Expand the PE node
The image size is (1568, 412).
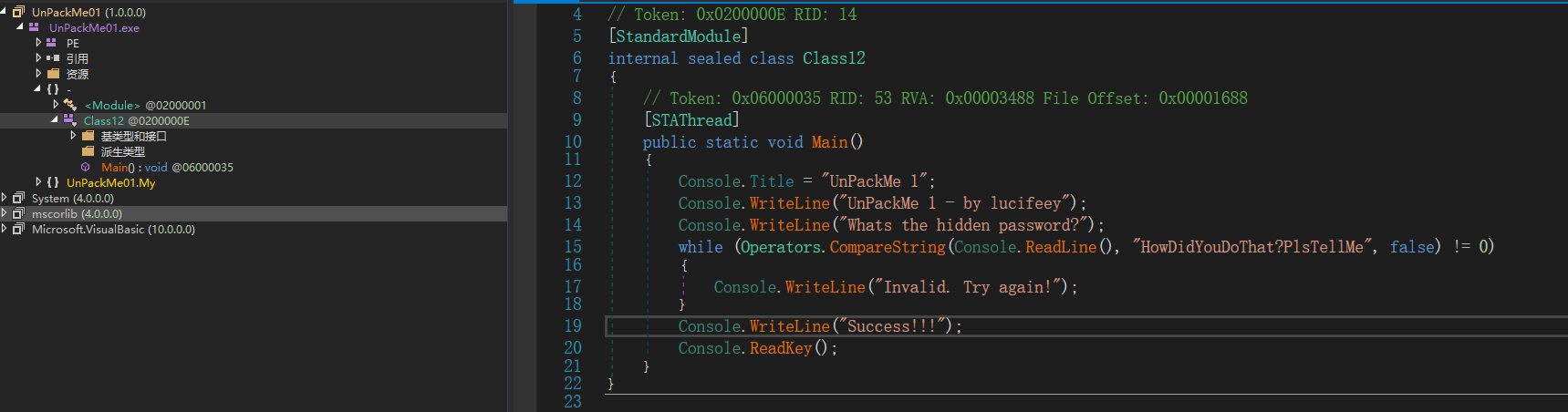pyautogui.click(x=37, y=43)
